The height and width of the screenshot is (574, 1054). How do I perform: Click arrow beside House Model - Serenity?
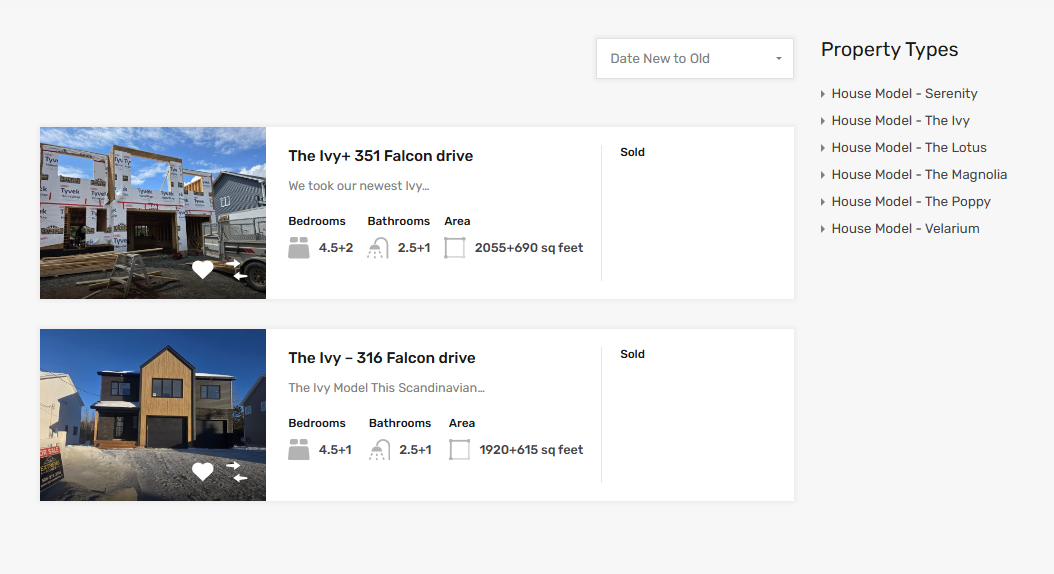[x=823, y=94]
